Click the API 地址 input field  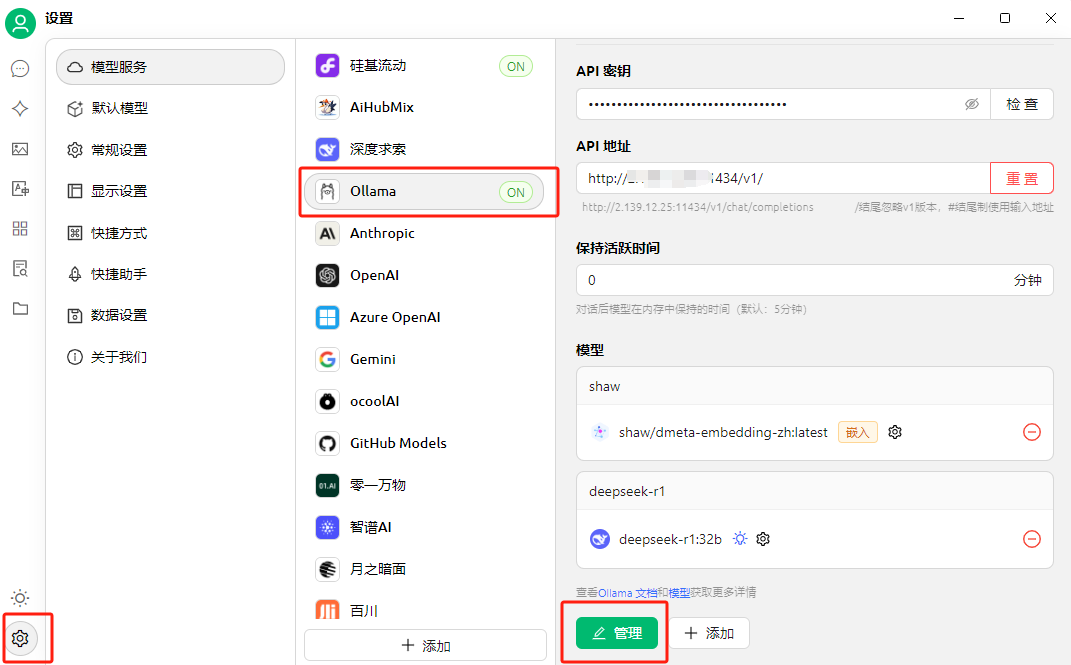[x=783, y=178]
